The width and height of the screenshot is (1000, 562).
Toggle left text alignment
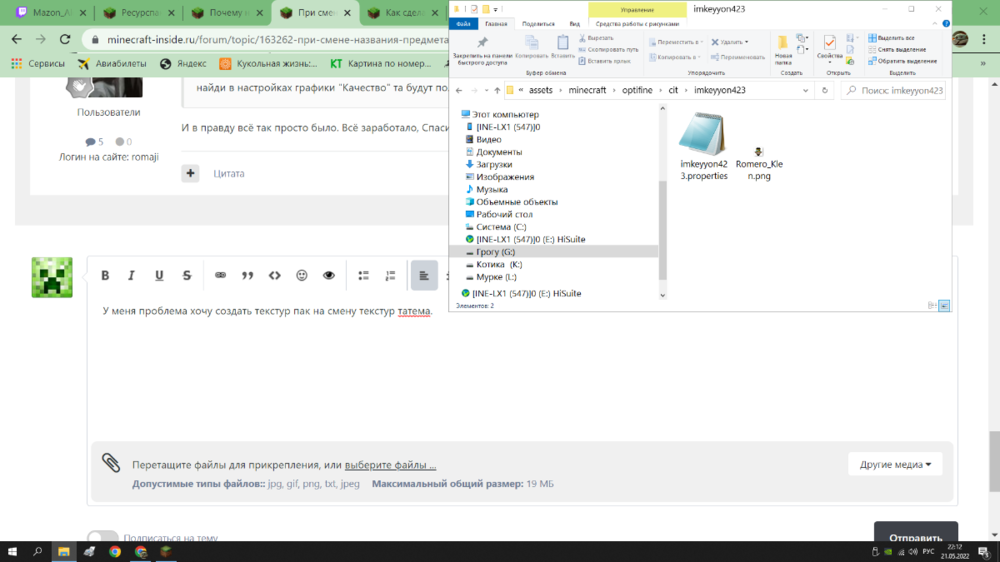(x=424, y=276)
